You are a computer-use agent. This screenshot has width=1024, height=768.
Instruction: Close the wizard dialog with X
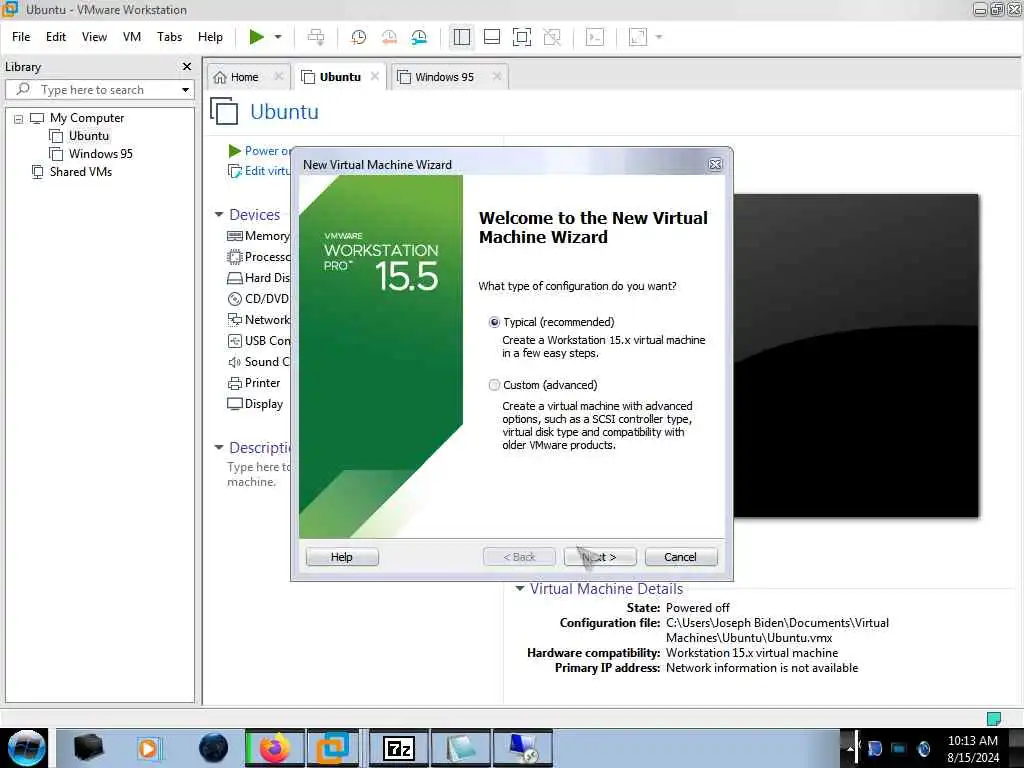point(715,165)
